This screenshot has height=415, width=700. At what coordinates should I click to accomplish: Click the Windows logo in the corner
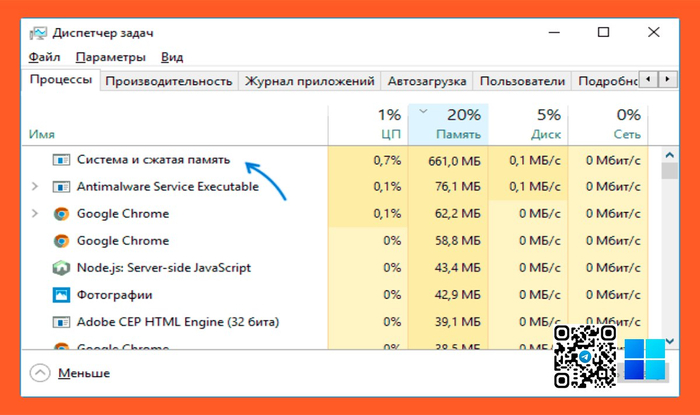[x=644, y=358]
